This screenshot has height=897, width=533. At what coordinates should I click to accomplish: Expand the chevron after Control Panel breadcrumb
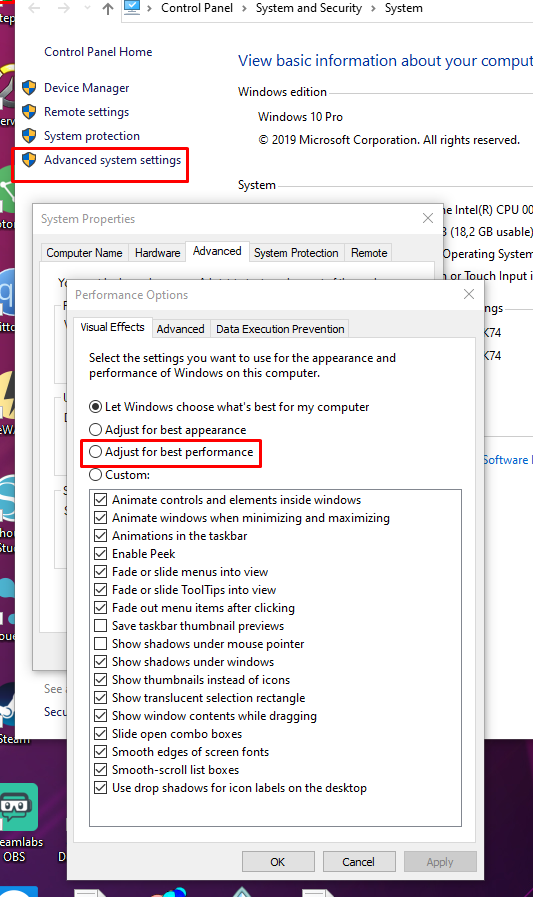pyautogui.click(x=244, y=9)
